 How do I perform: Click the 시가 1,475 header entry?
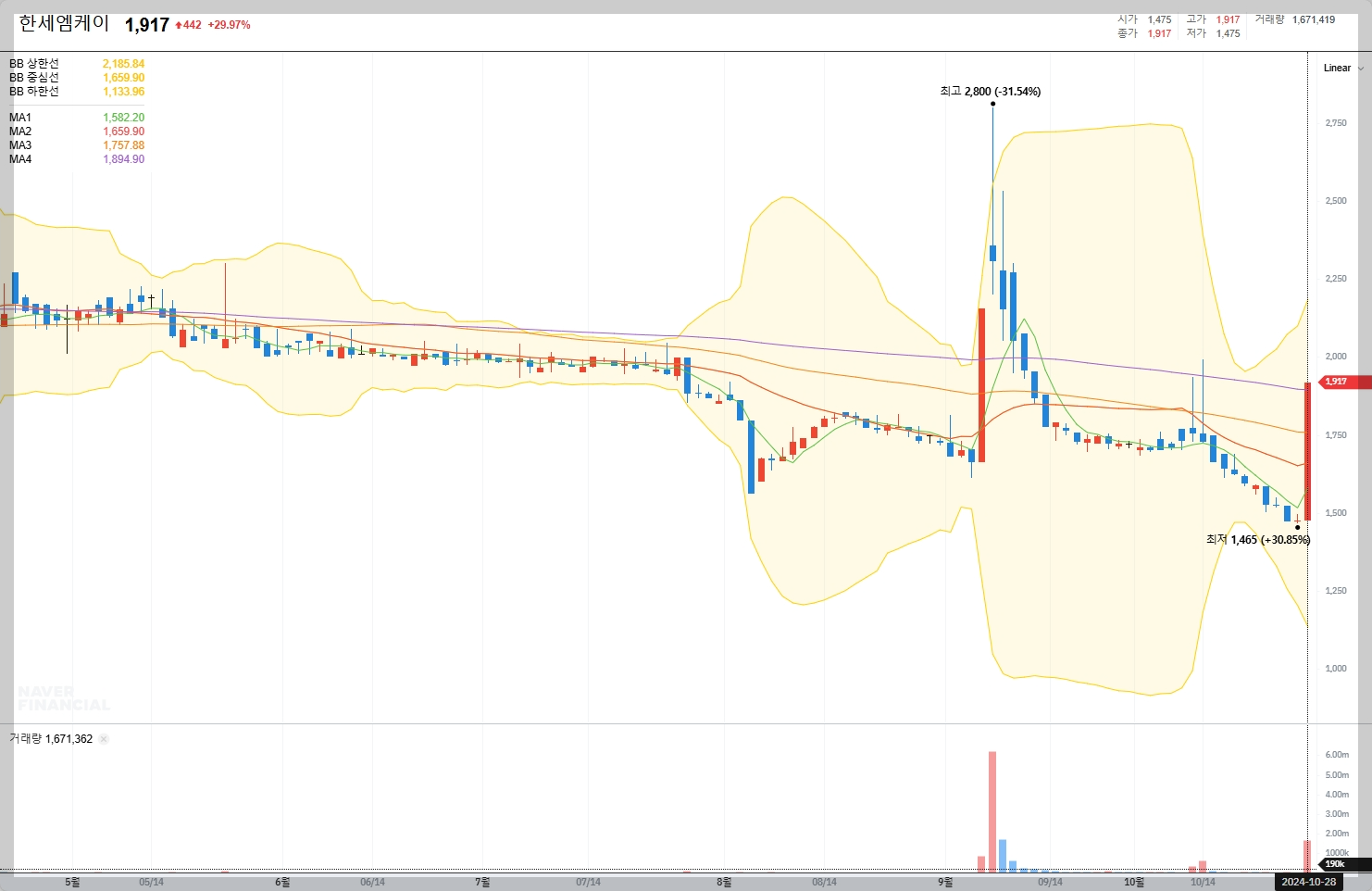point(1144,19)
